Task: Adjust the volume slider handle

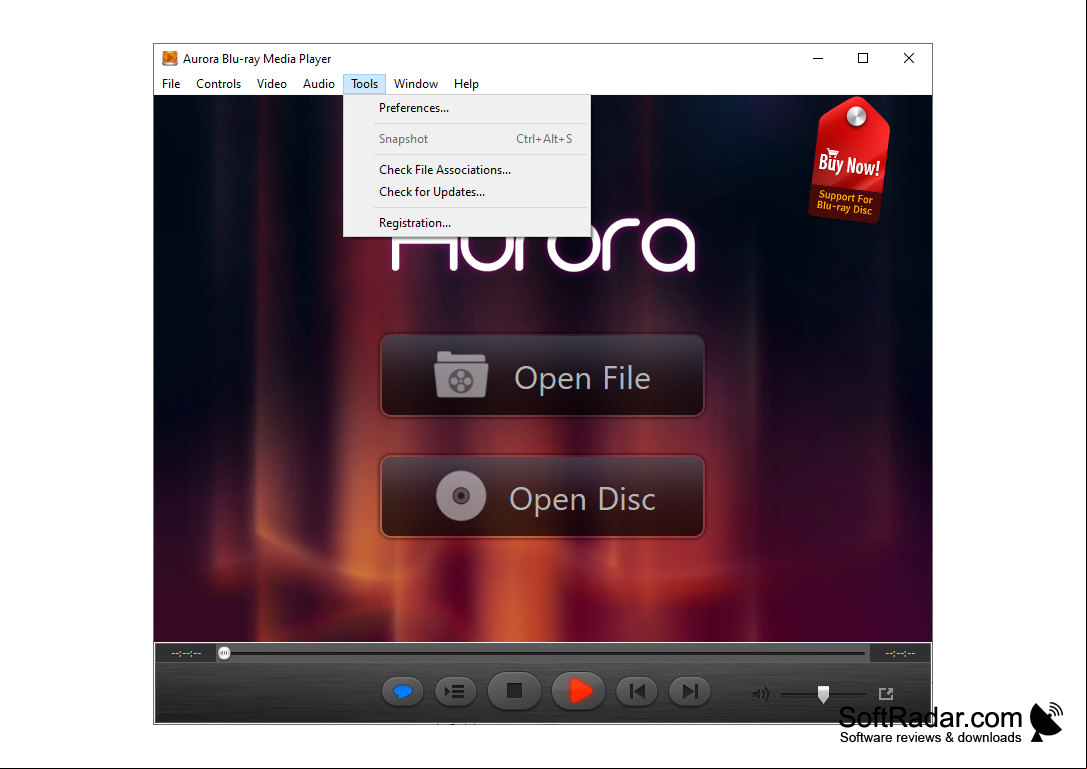Action: [x=823, y=694]
